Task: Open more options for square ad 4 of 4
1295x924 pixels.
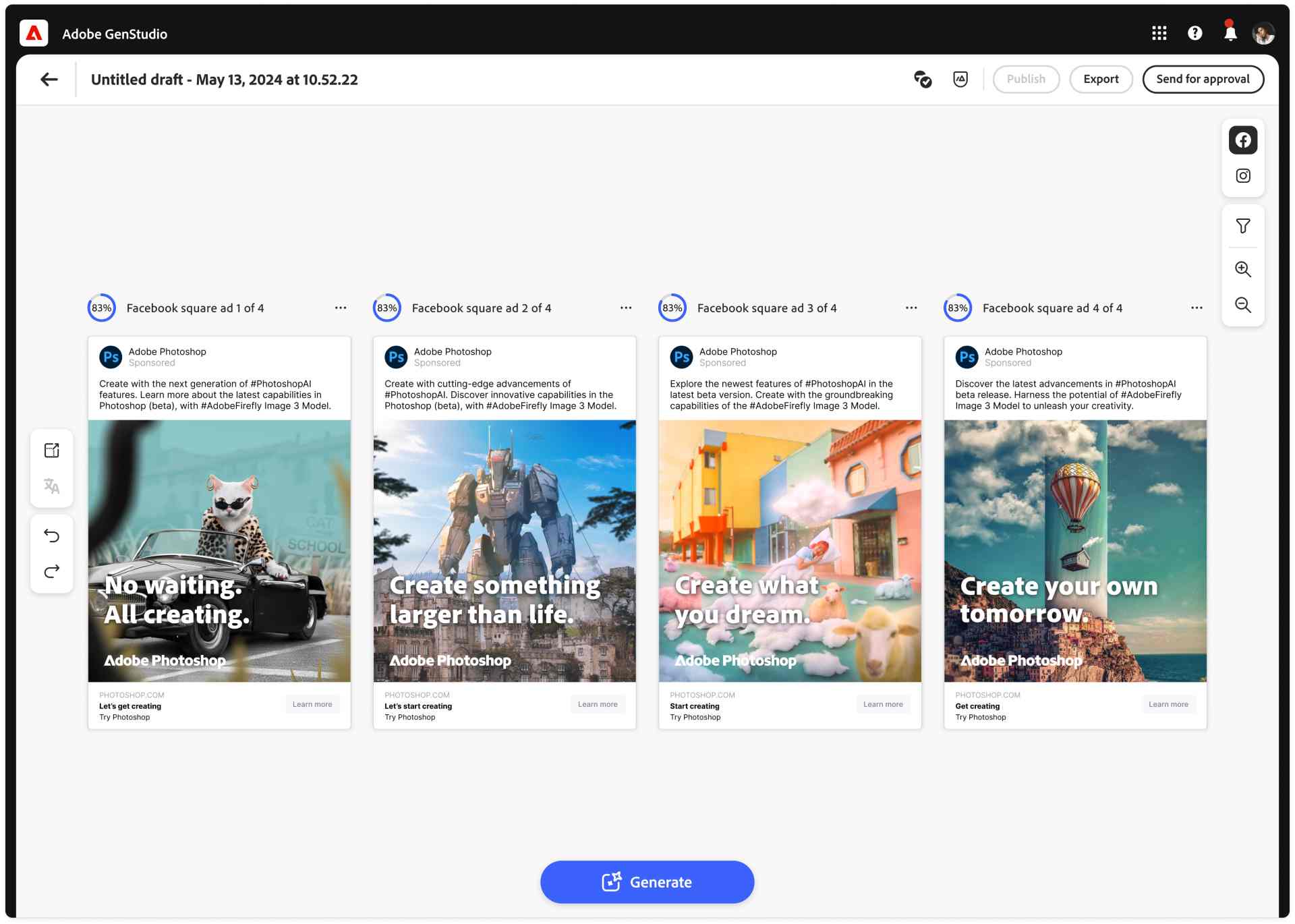Action: 1197,308
